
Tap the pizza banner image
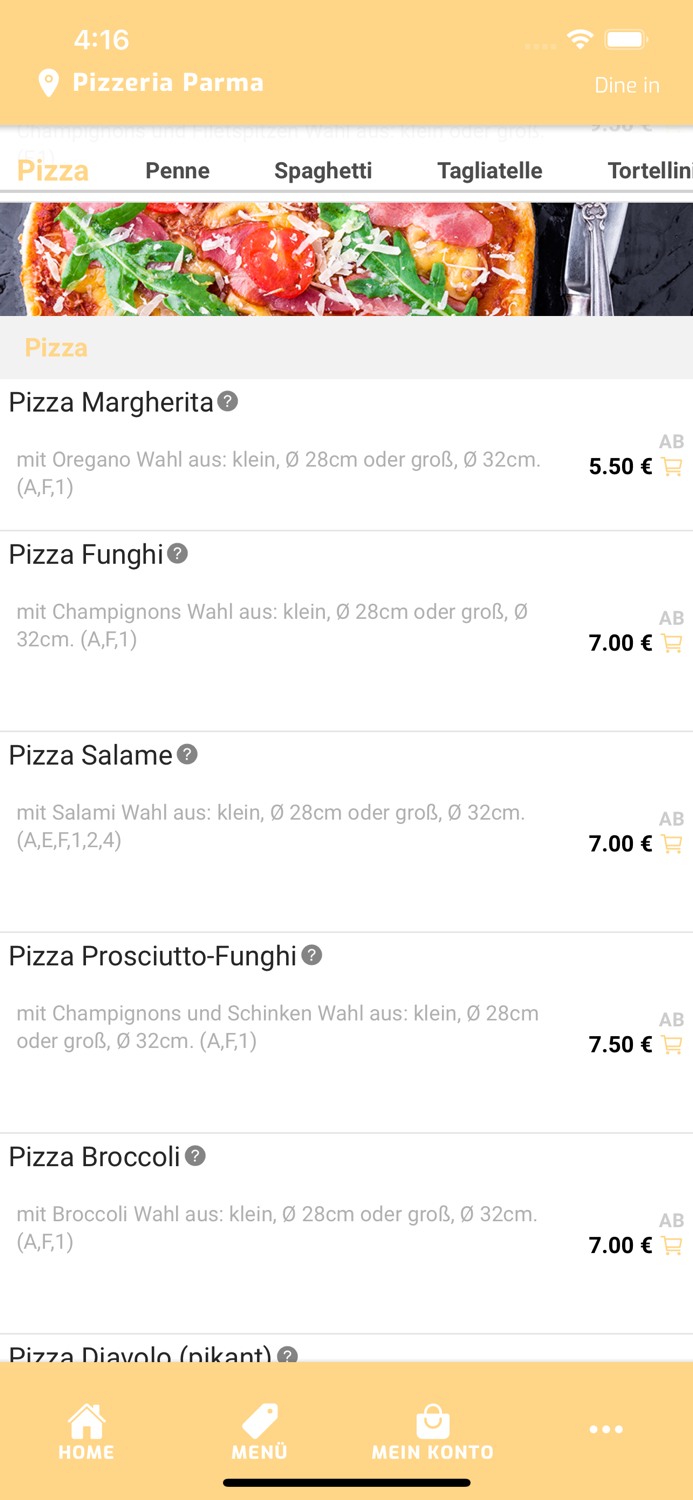(346, 258)
